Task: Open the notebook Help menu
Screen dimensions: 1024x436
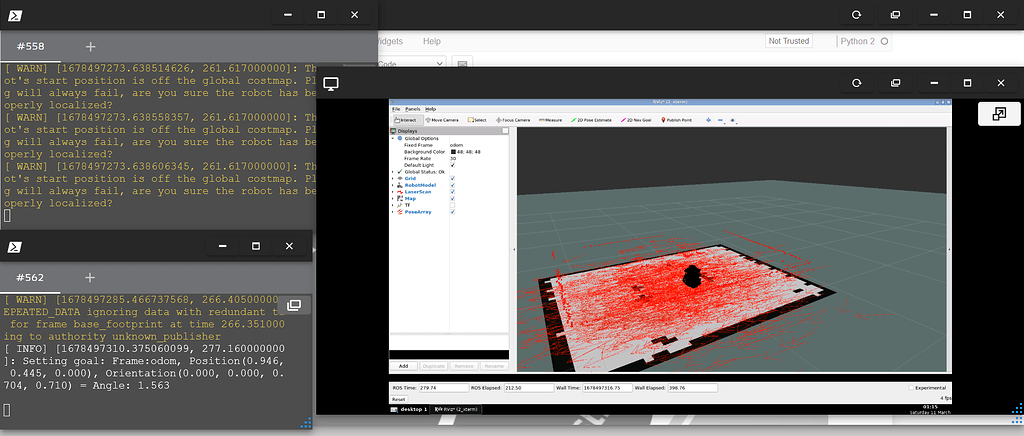Action: point(432,41)
